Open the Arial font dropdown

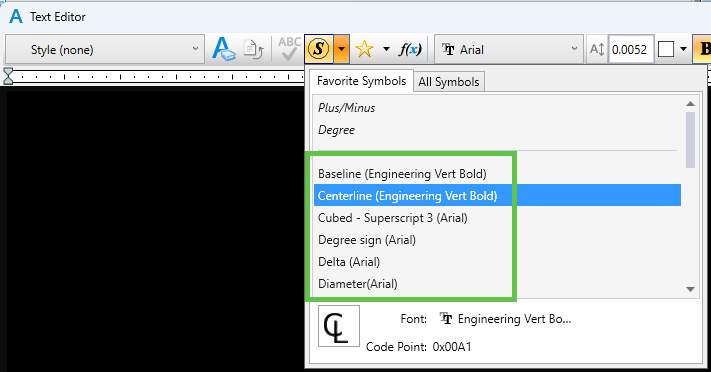509,49
